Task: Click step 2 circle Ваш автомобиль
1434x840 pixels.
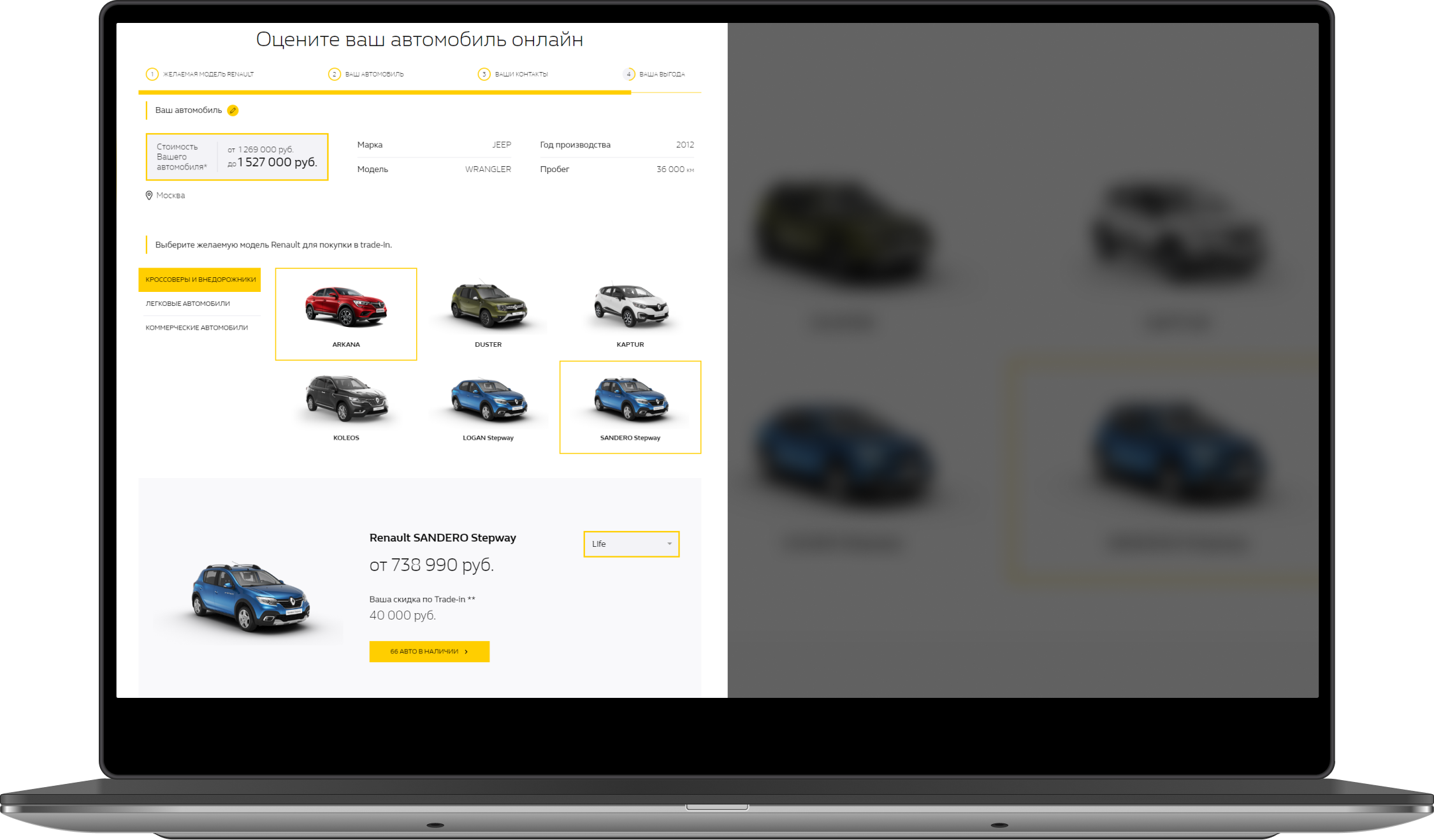Action: coord(335,74)
